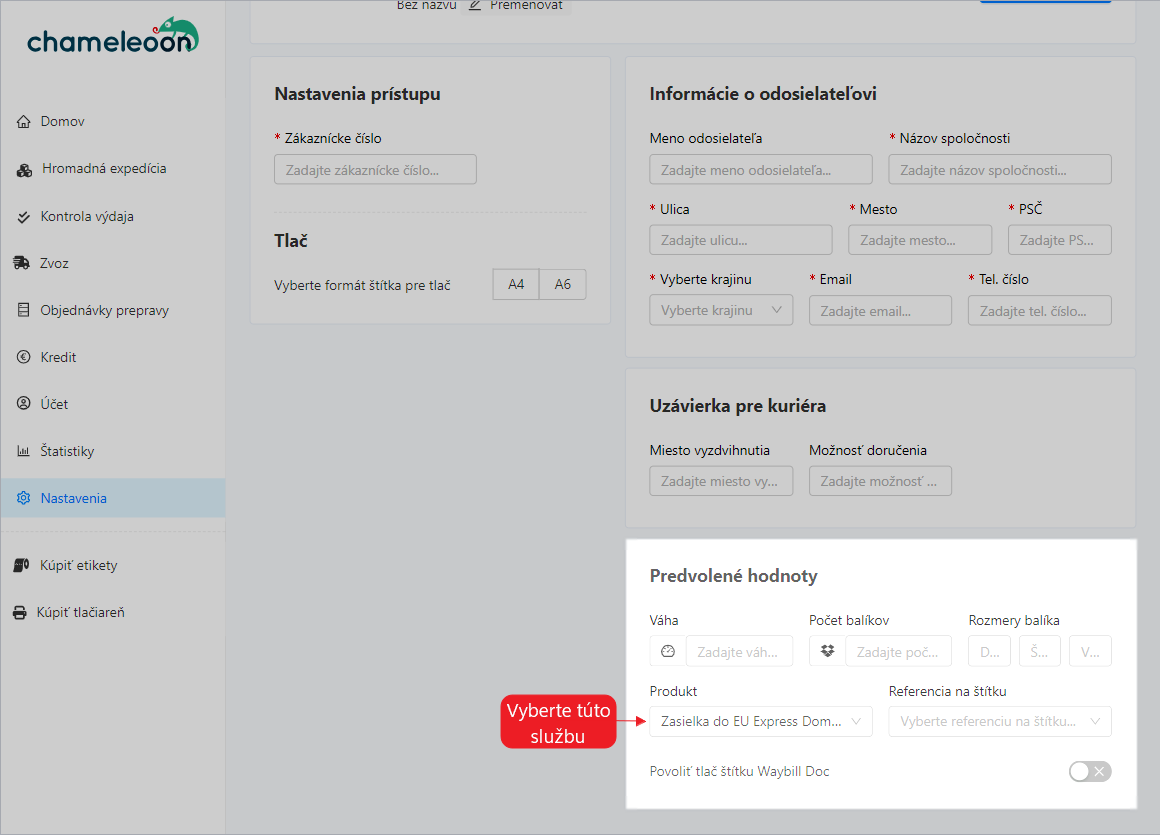Screen dimensions: 1160x835
Task: Click the chameleoon logo
Action: (x=112, y=37)
